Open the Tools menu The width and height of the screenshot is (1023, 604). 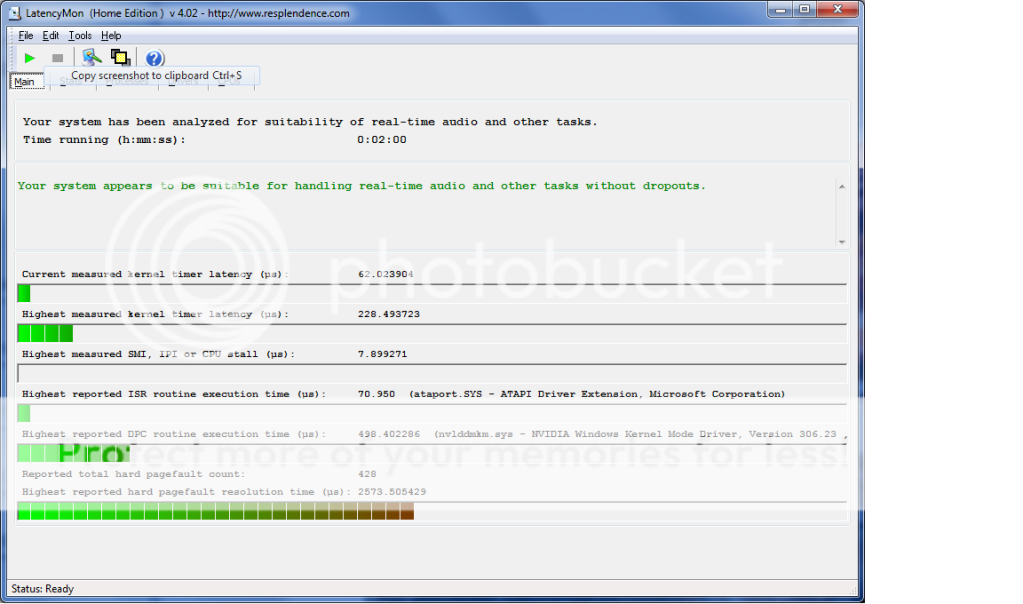pos(80,34)
